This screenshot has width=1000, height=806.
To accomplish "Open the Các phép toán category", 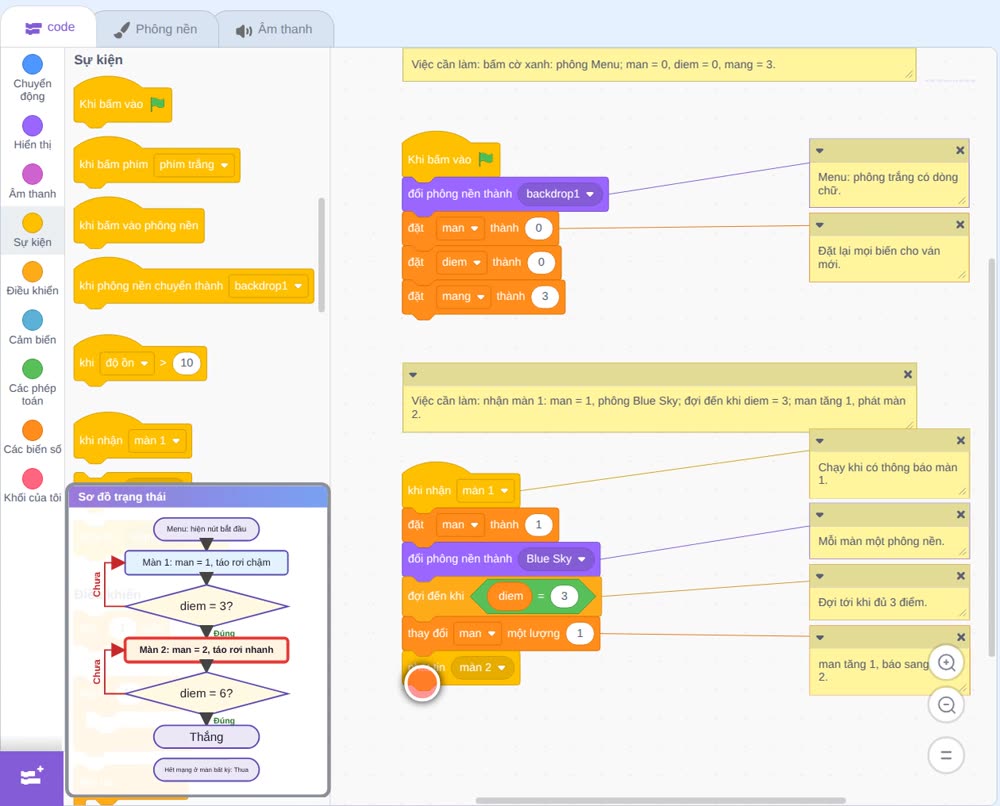I will [32, 383].
